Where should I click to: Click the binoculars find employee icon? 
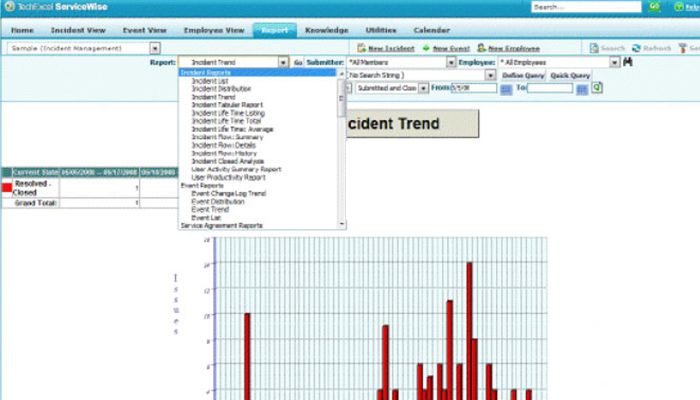[628, 62]
